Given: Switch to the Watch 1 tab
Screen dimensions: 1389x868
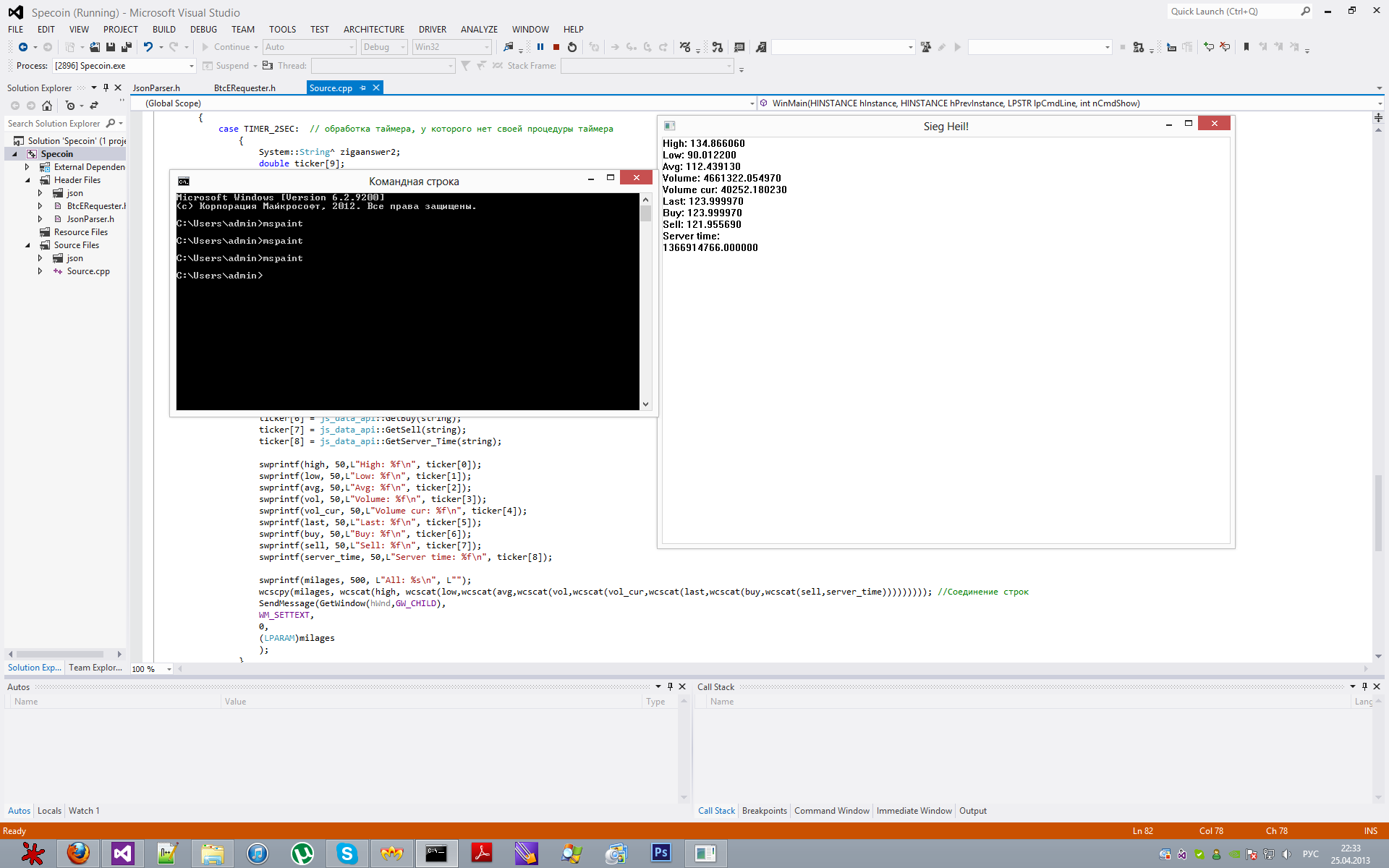Looking at the screenshot, I should [x=84, y=811].
